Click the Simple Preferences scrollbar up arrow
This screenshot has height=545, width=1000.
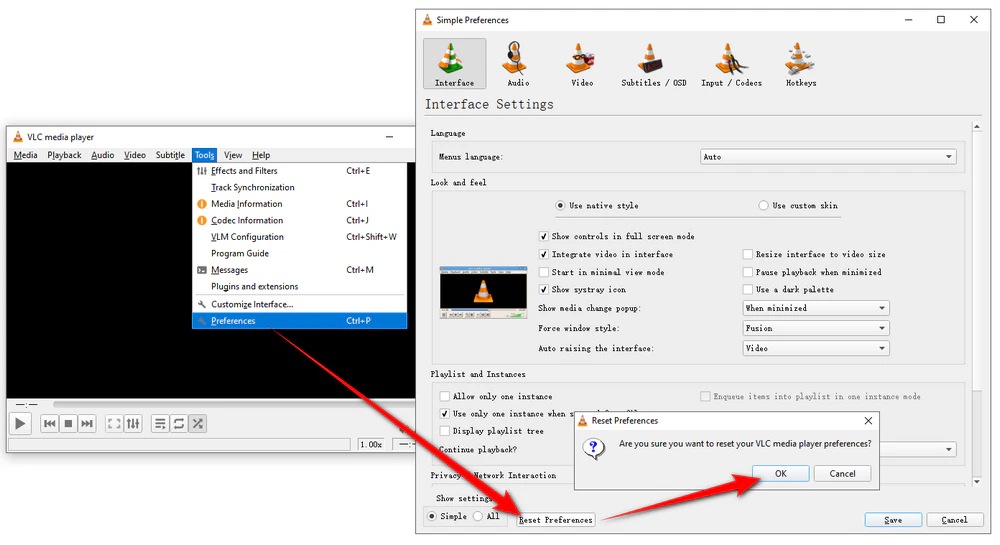coord(976,127)
